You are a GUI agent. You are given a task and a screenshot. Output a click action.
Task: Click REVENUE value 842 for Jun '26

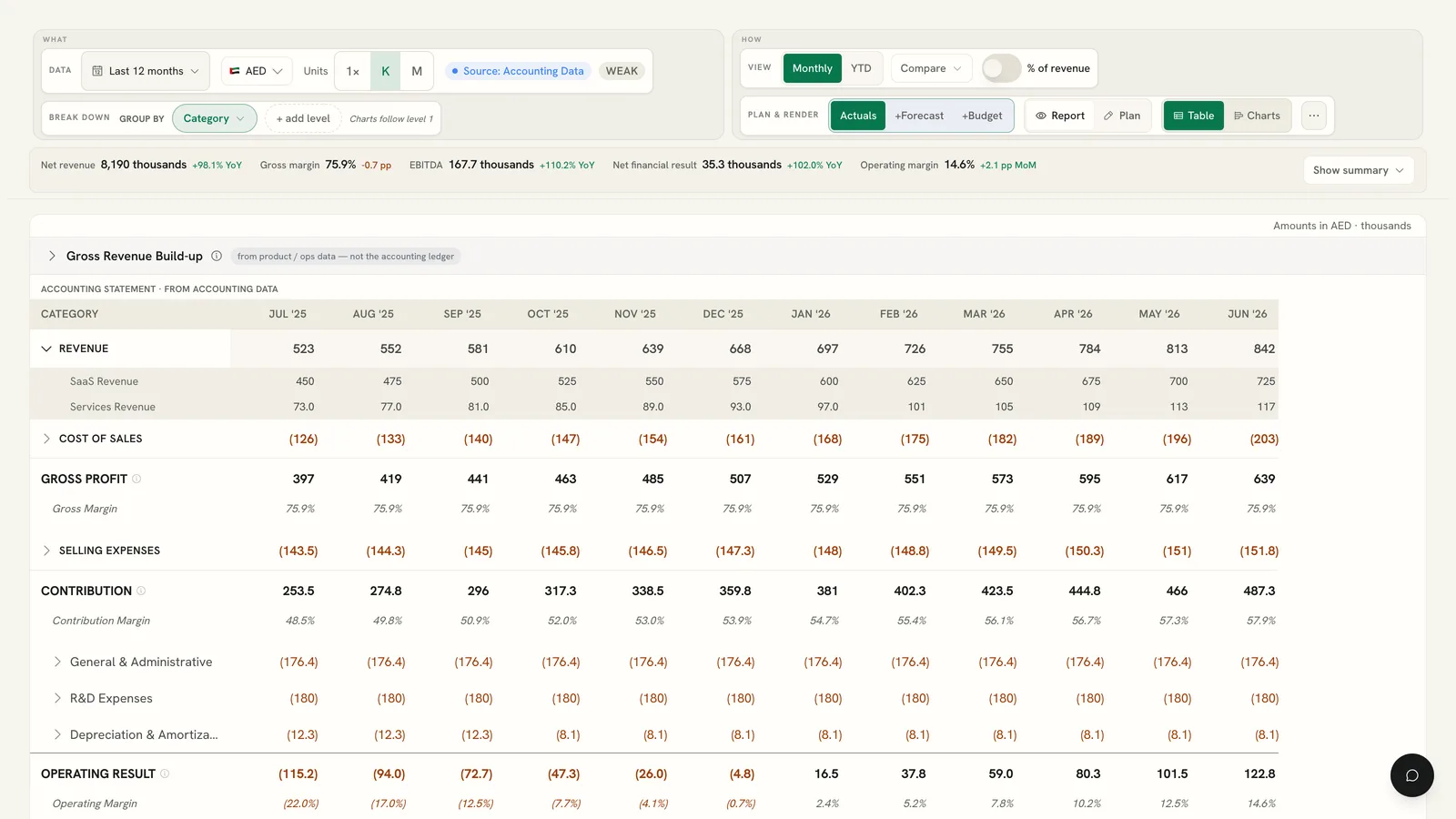coord(1264,349)
